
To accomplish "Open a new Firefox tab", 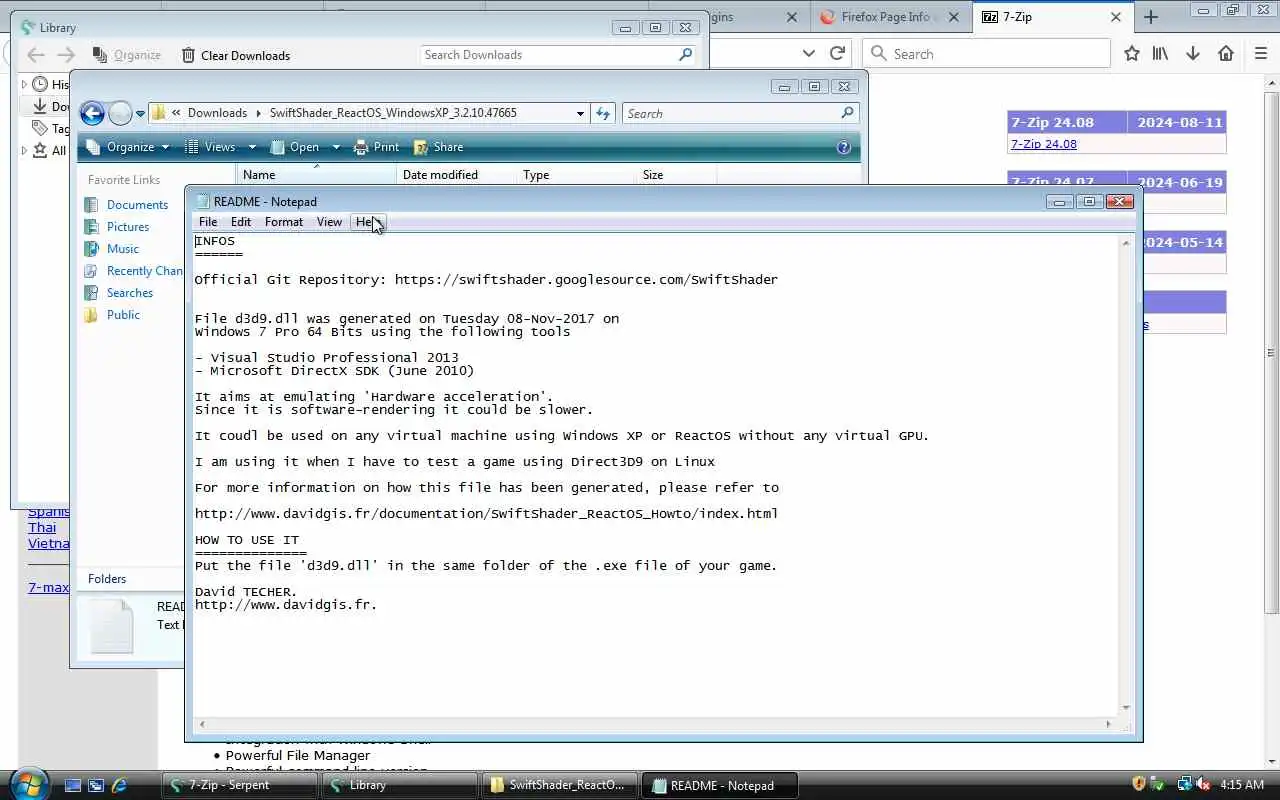I will pyautogui.click(x=1151, y=17).
